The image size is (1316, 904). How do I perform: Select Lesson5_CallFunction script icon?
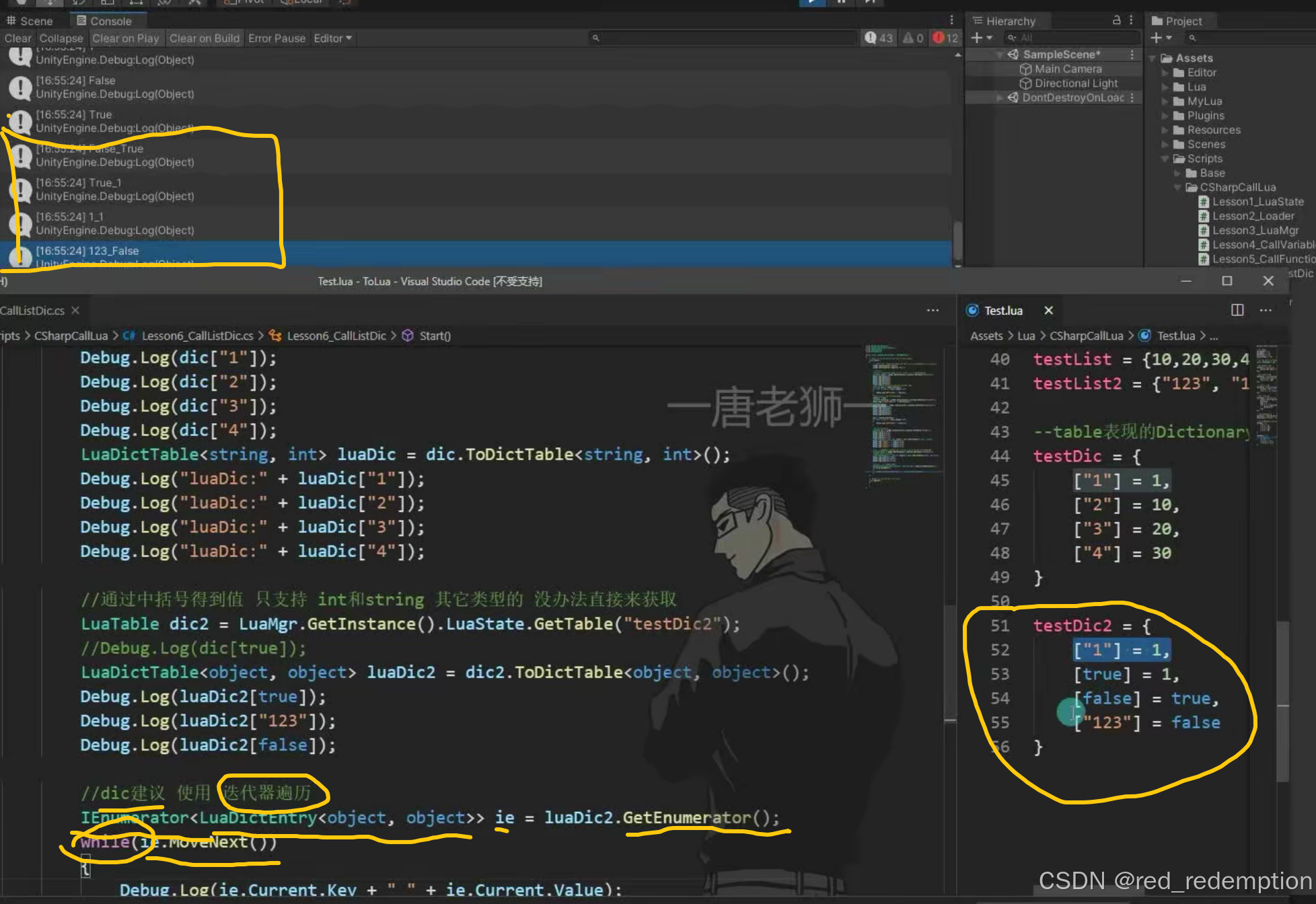click(1204, 259)
